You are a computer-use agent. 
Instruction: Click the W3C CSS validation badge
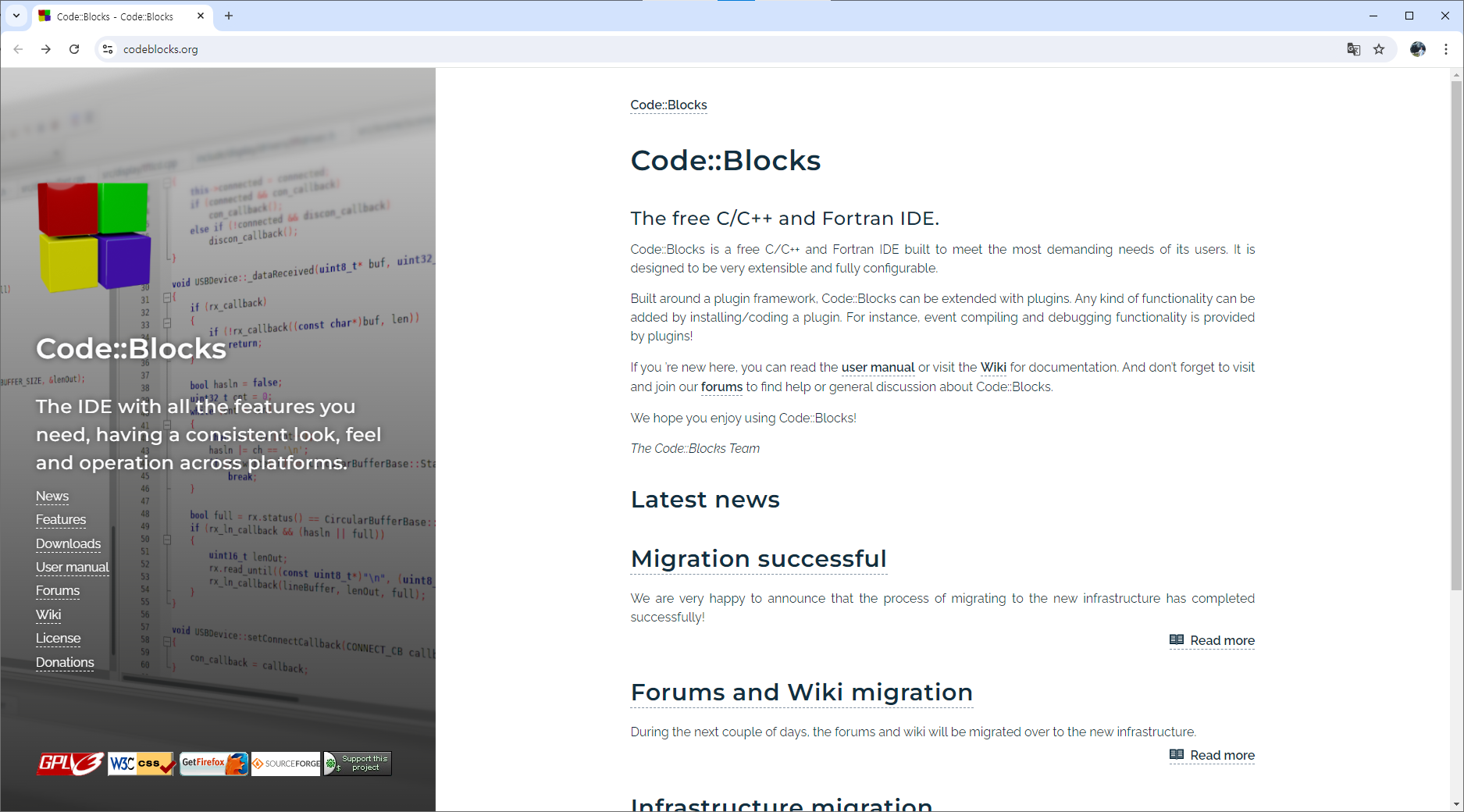(142, 764)
